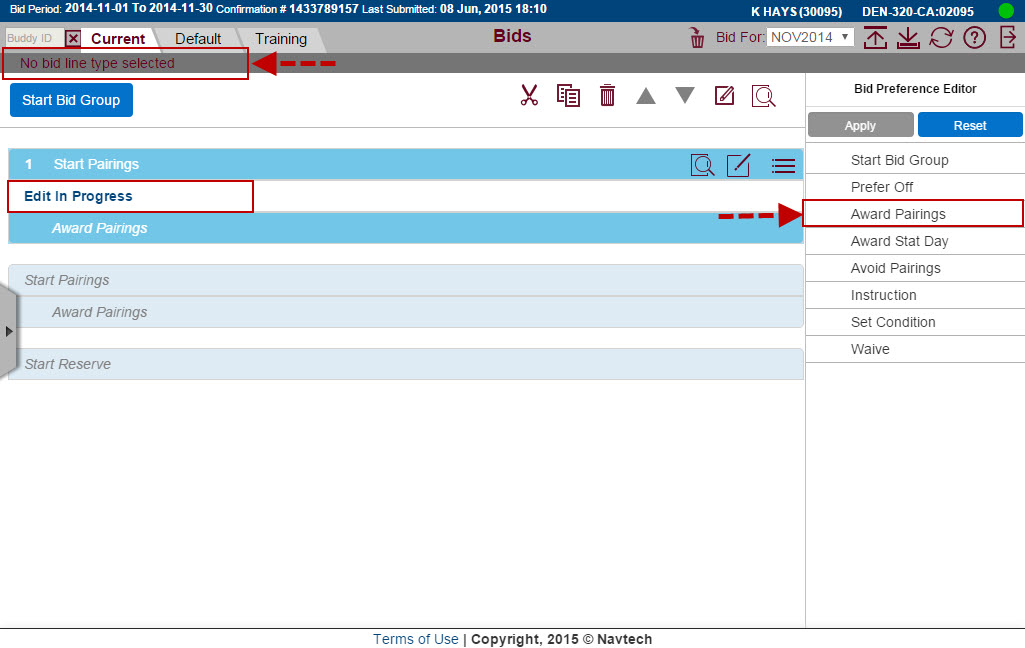The width and height of the screenshot is (1025, 648).
Task: Click the trash can delete icon in toolbar
Action: (607, 96)
